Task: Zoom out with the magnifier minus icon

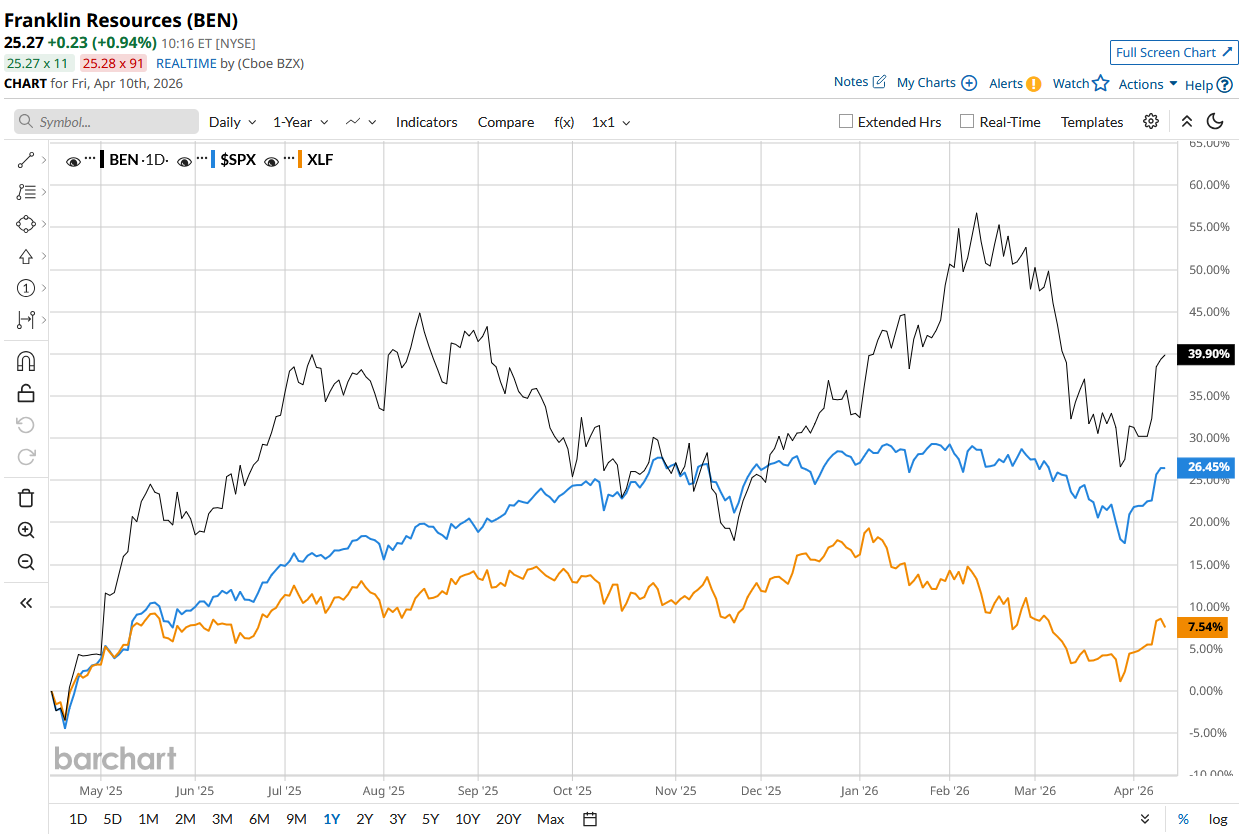Action: coord(26,562)
